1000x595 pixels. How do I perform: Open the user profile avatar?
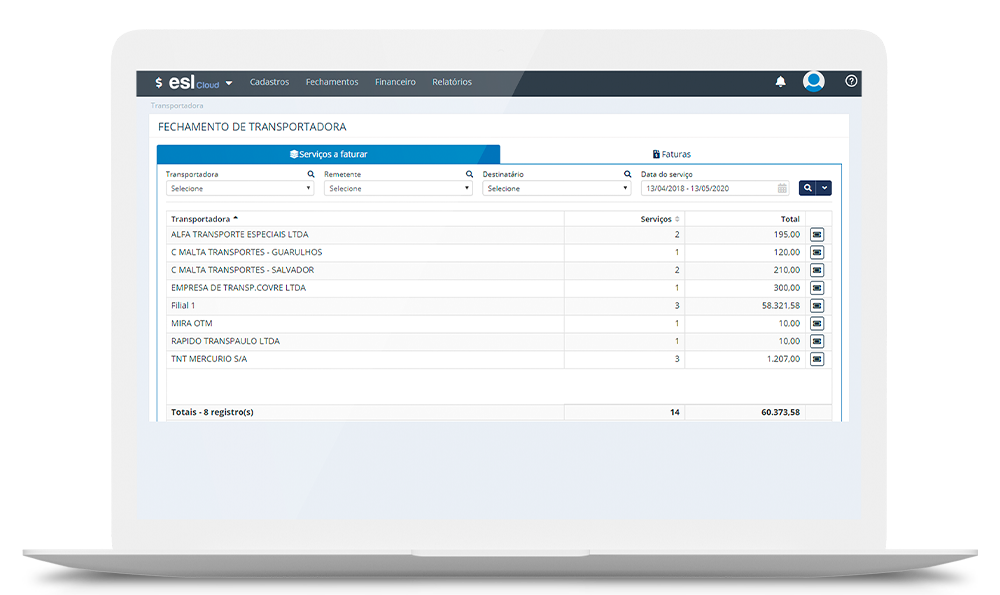point(814,82)
